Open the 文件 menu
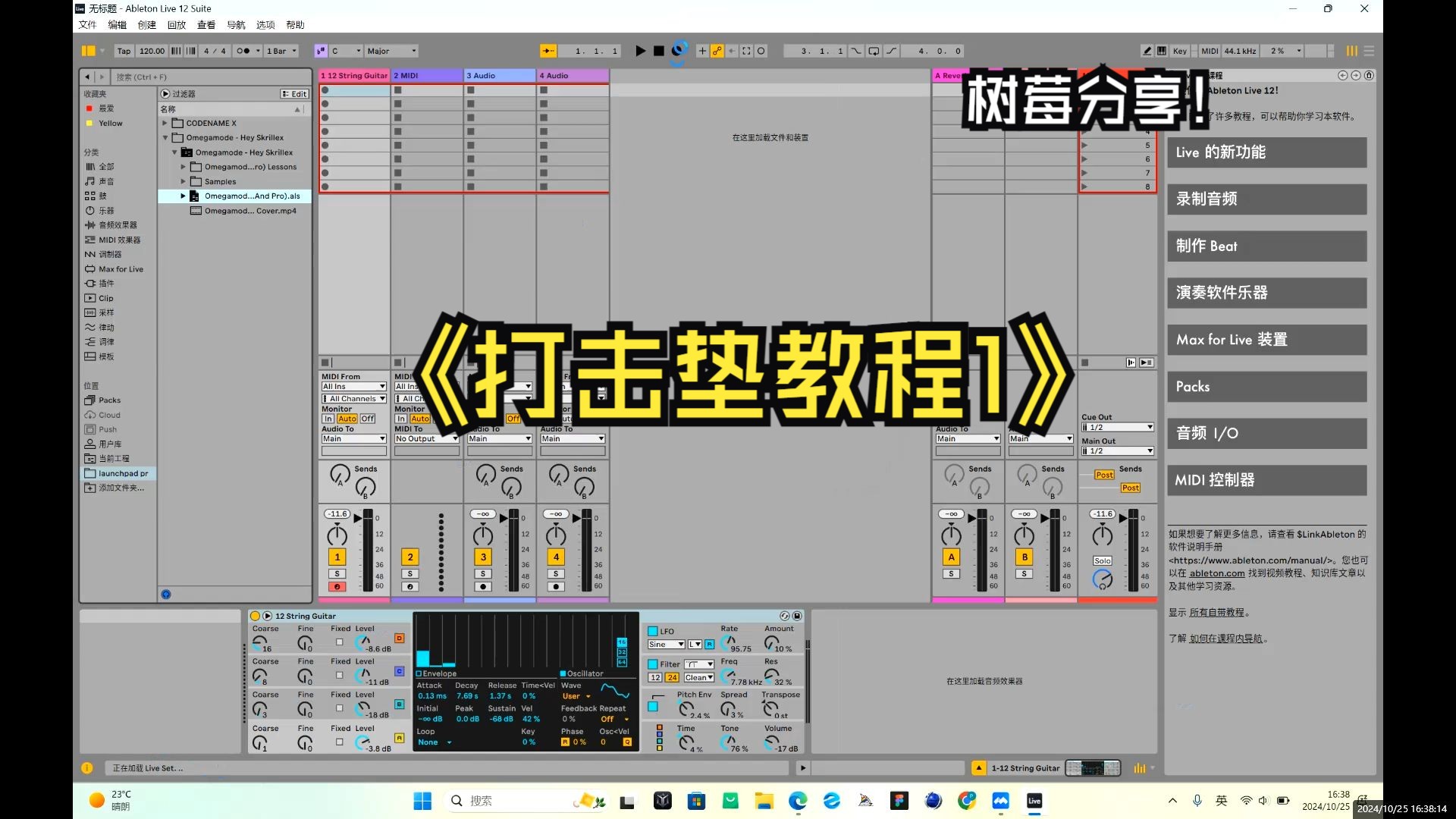 pos(87,25)
